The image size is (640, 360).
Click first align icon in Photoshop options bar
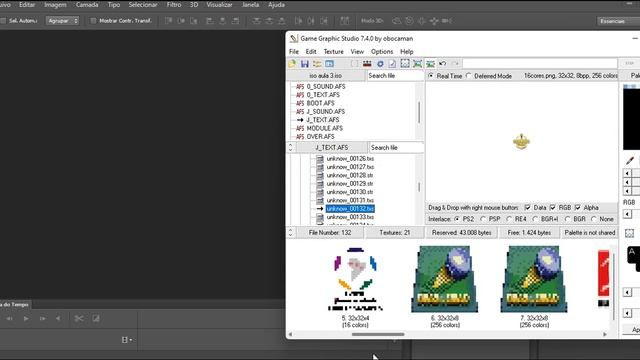click(168, 21)
